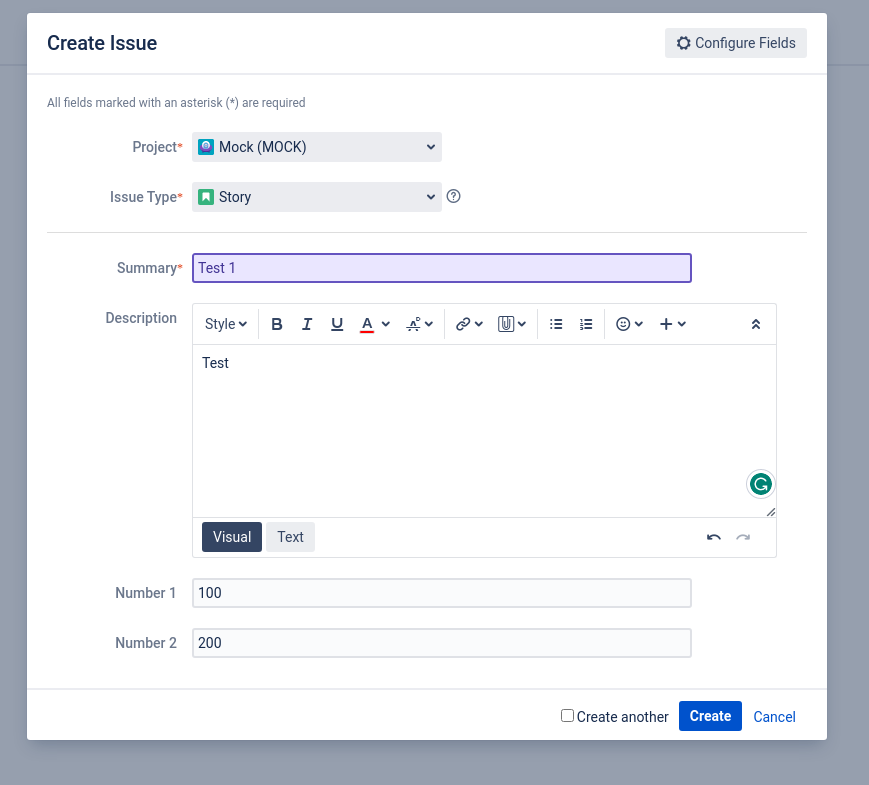Click the attachment paperclip icon

coord(505,324)
